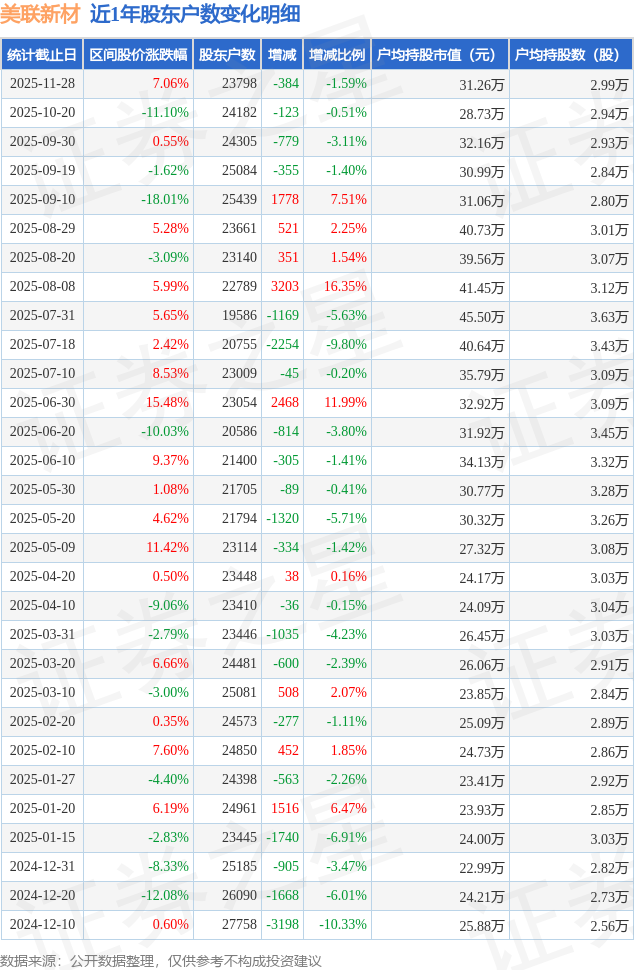Click the 户均持股市值（元） column header
The width and height of the screenshot is (634, 970).
click(x=440, y=55)
